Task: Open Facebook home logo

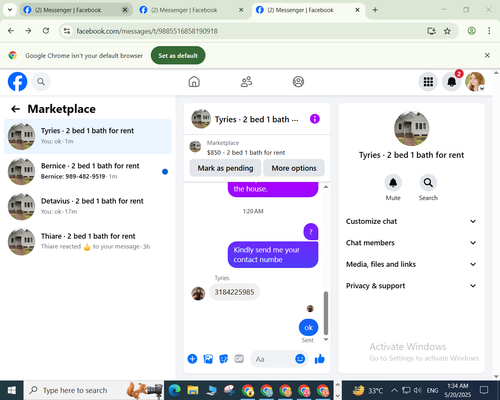Action: coord(17,82)
